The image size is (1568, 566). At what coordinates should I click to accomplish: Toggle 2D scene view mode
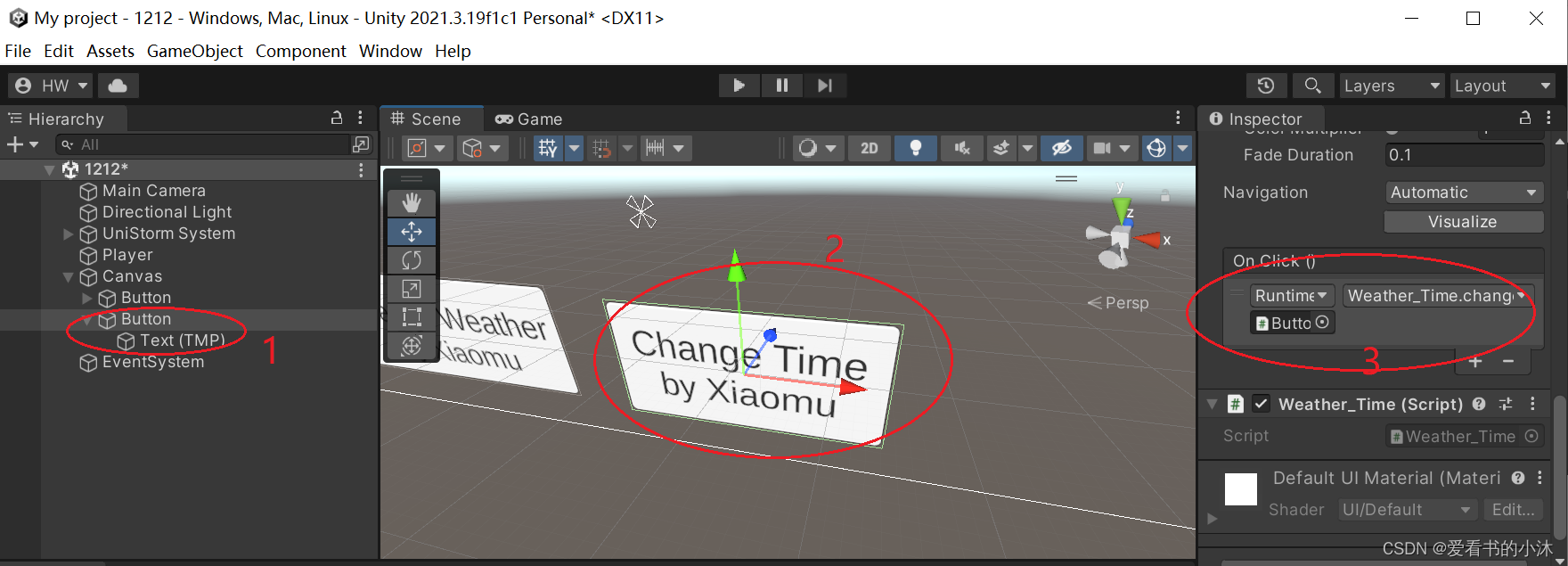pyautogui.click(x=870, y=148)
